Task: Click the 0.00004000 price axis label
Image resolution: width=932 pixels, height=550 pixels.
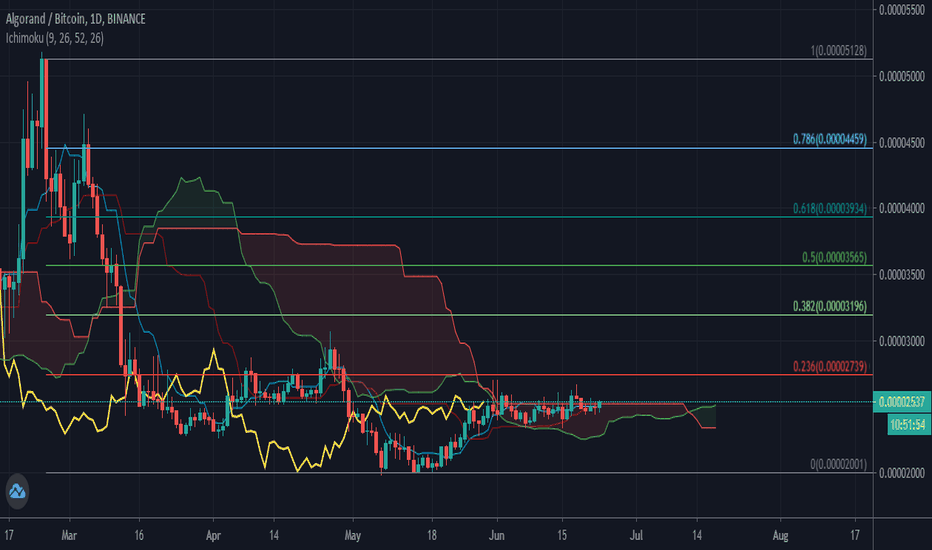Action: (x=902, y=208)
